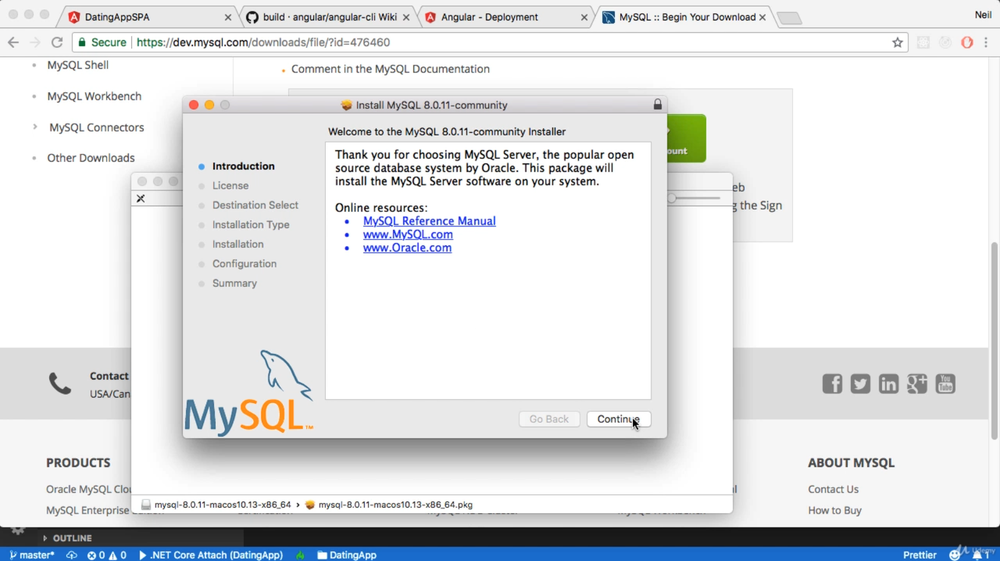The height and width of the screenshot is (561, 1000).
Task: Open the MySQL Reference Manual link
Action: pyautogui.click(x=429, y=221)
